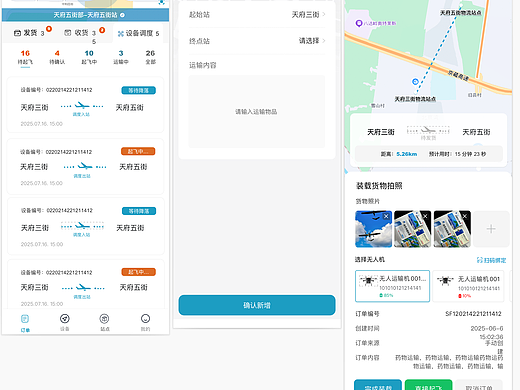
Task: Click 天府三街物流站点 label on map
Action: tap(415, 99)
